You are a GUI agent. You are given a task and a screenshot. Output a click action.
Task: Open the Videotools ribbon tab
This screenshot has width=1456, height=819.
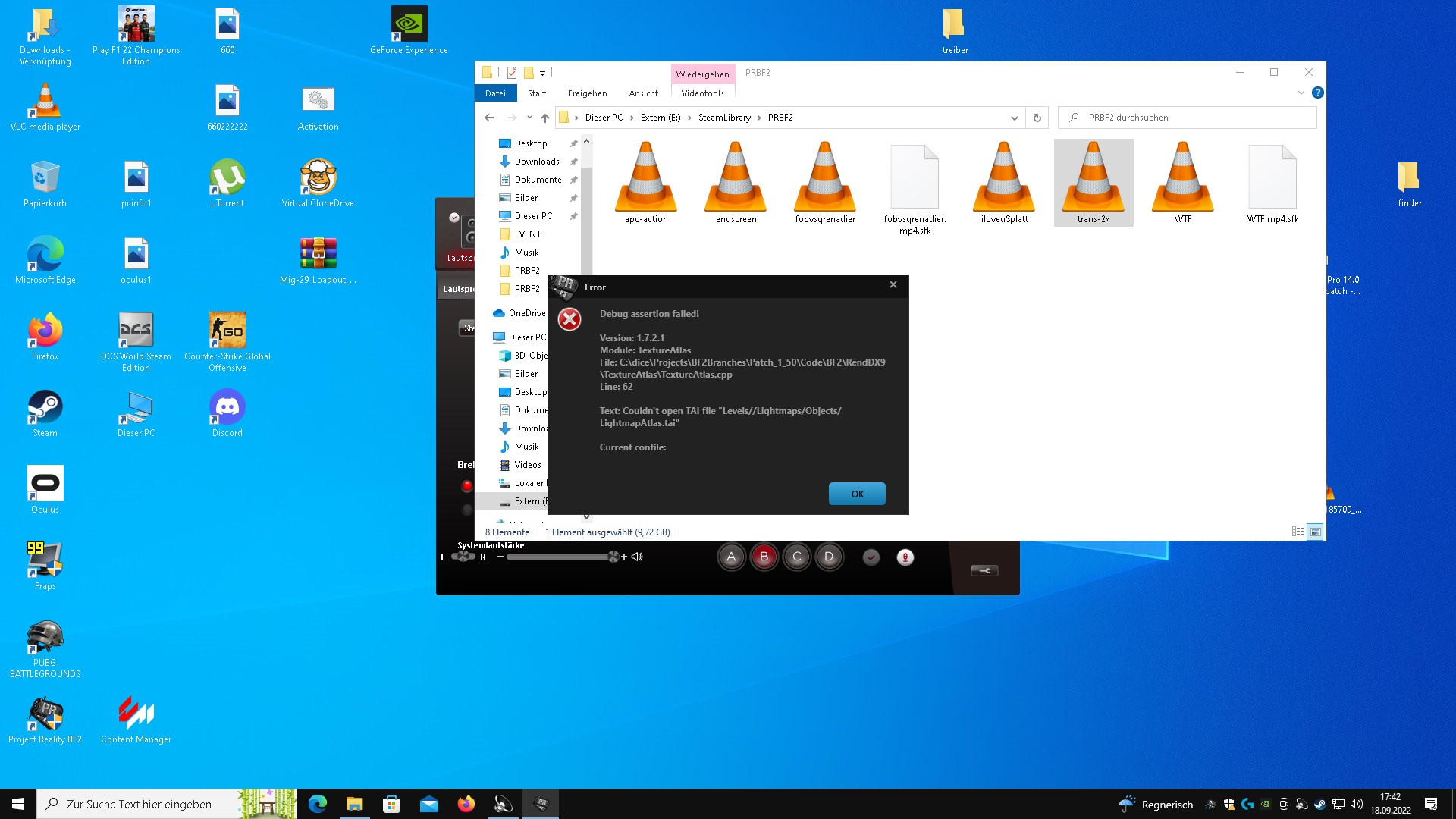702,93
